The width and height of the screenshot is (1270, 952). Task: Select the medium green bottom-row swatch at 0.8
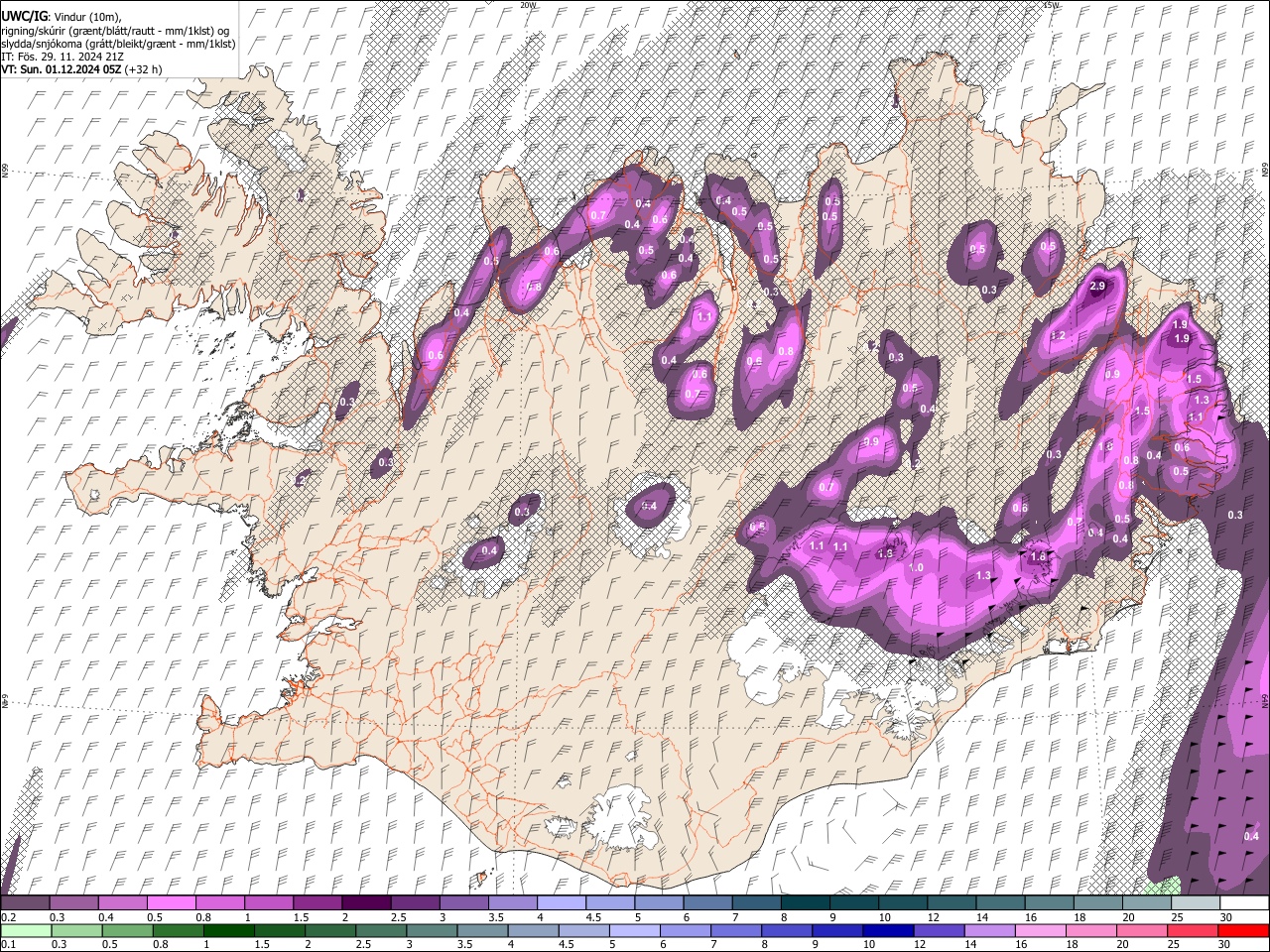(179, 930)
